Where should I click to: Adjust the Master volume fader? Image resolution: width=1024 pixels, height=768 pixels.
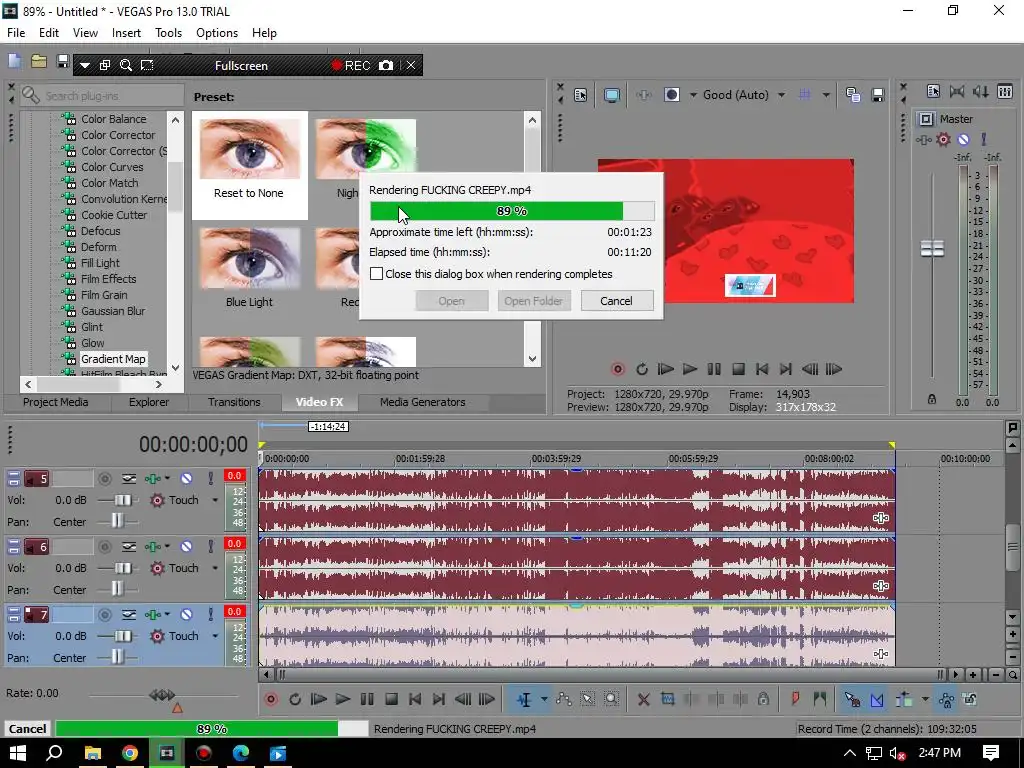click(932, 249)
